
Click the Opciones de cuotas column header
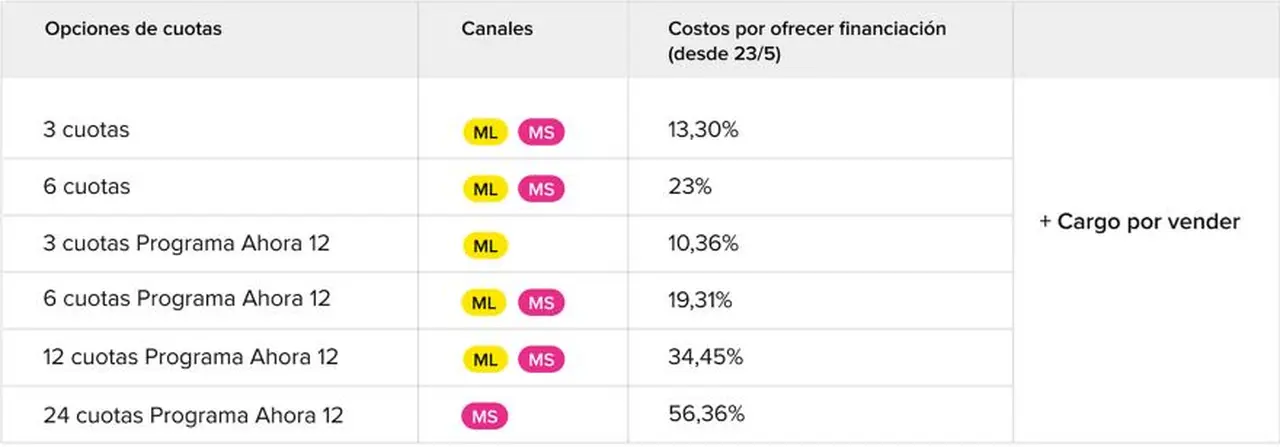click(133, 29)
